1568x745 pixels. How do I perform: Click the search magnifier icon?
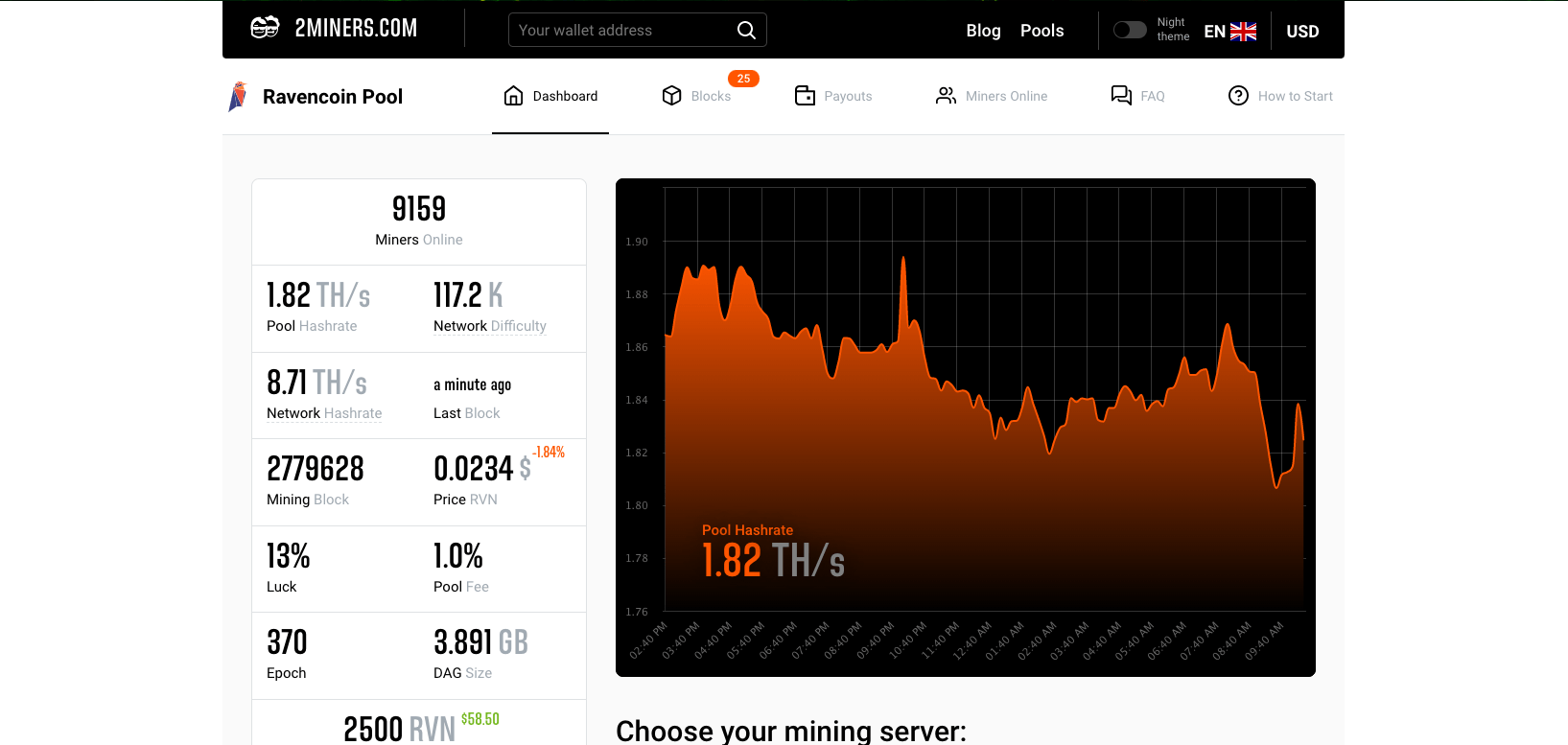[x=746, y=30]
